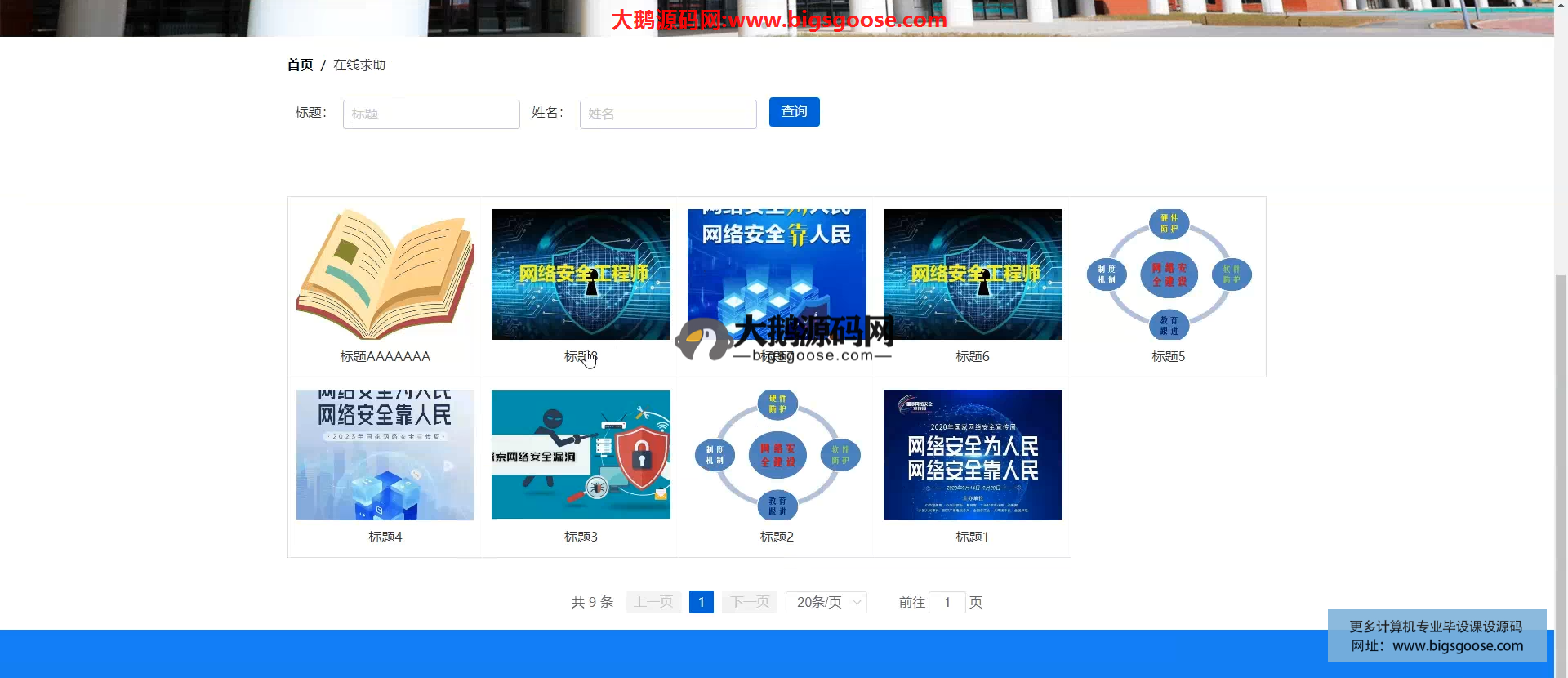Click the 下一页 next page button

coord(750,602)
